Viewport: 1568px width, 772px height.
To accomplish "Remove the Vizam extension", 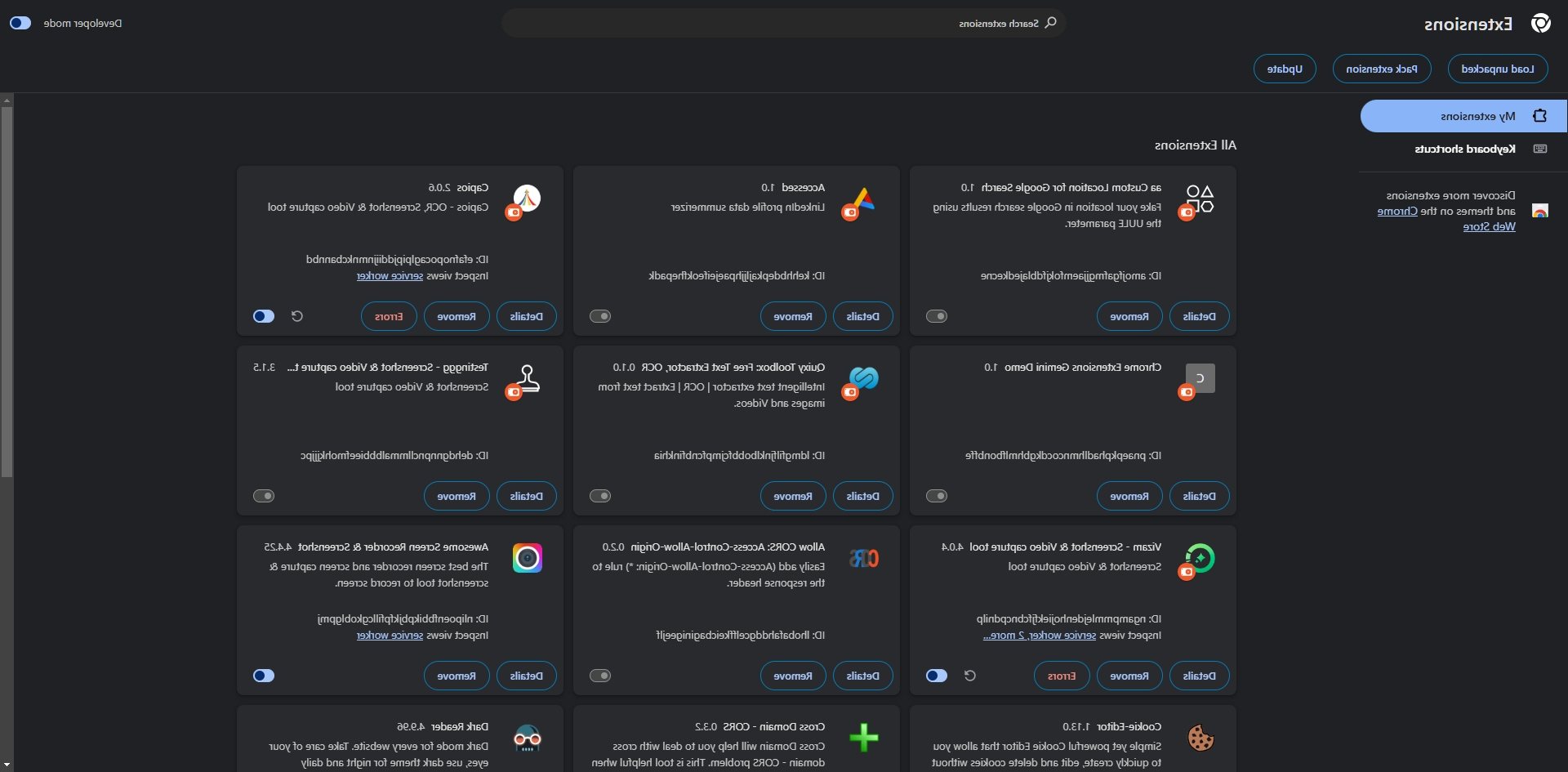I will click(x=1129, y=676).
